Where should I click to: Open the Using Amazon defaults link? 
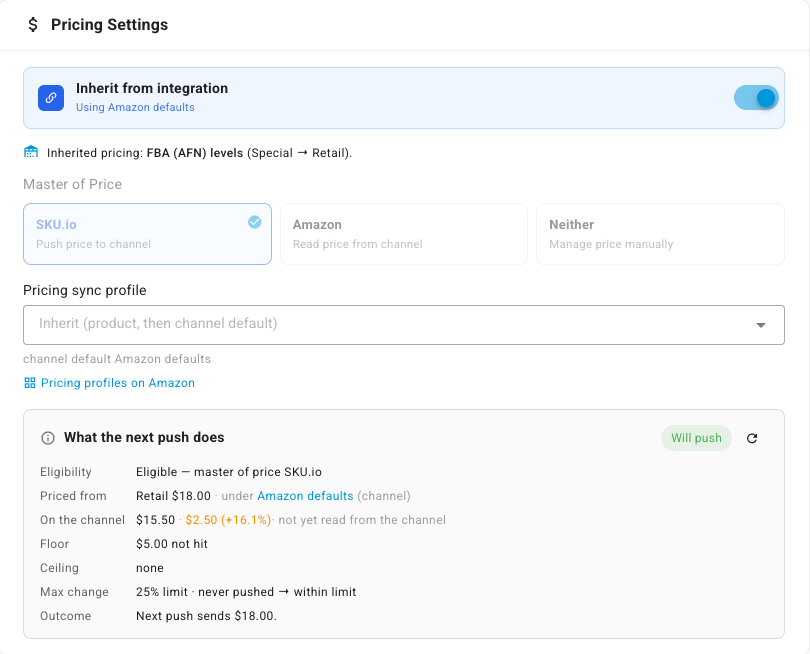coord(135,107)
